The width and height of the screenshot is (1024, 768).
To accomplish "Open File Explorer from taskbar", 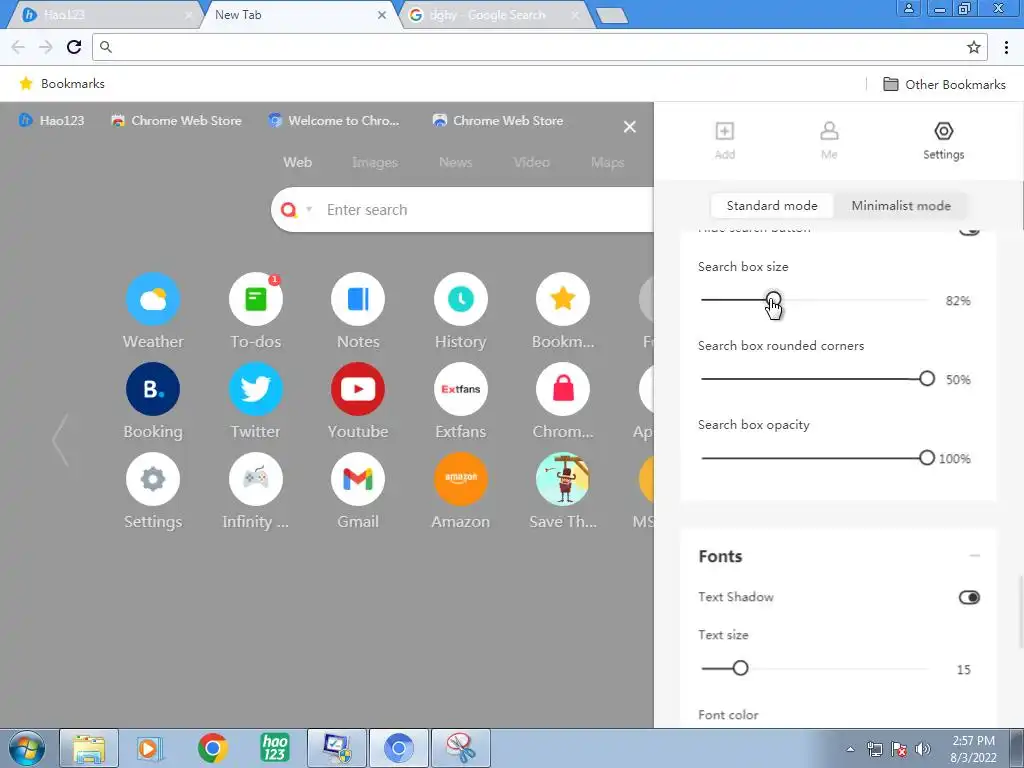I will (89, 748).
